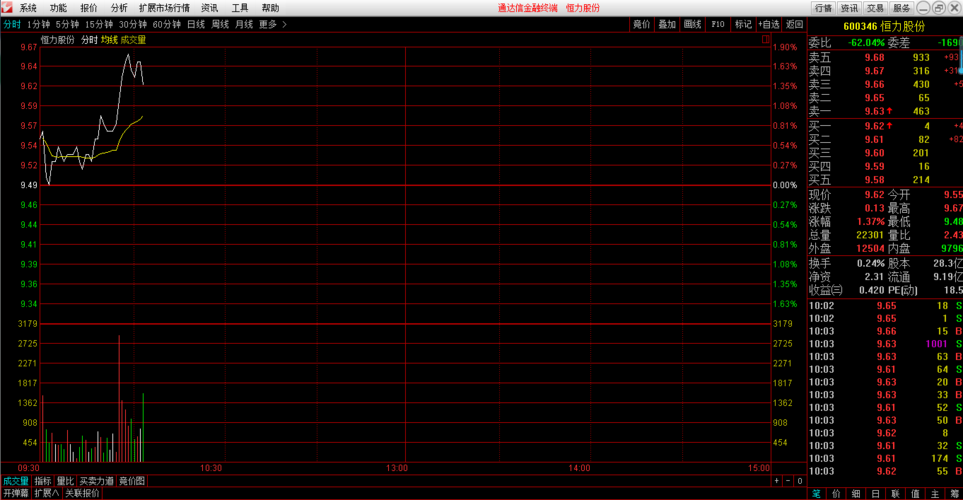Switch to the 月线 monthly chart

244,25
